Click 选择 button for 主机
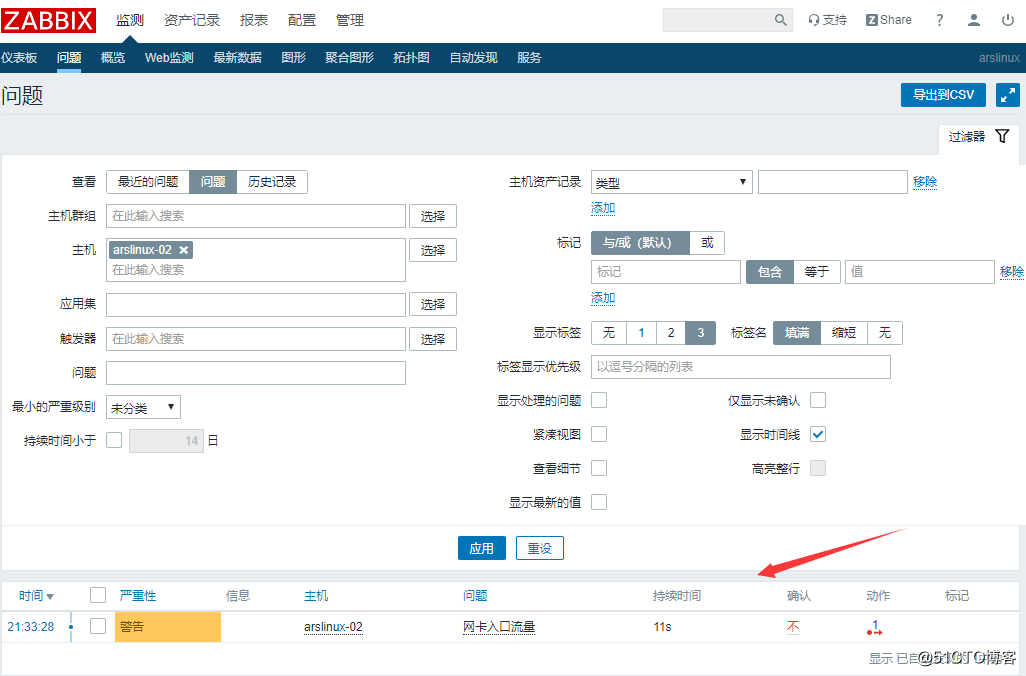The image size is (1026, 676). coord(433,250)
